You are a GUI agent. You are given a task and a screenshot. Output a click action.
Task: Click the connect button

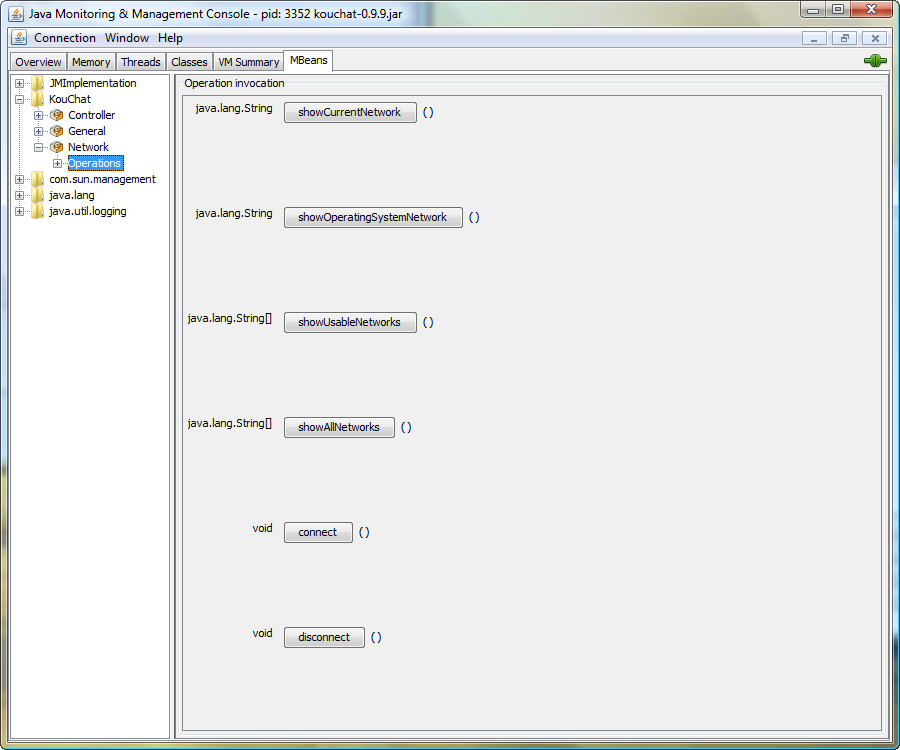318,532
